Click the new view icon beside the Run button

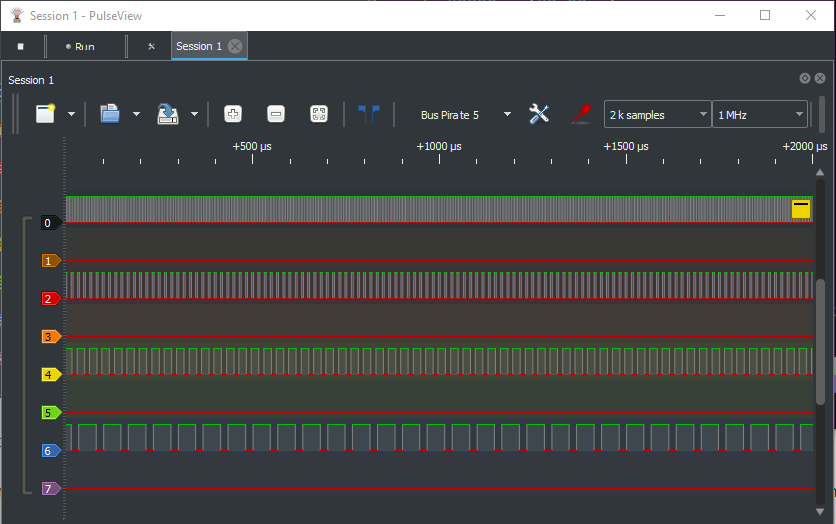151,46
